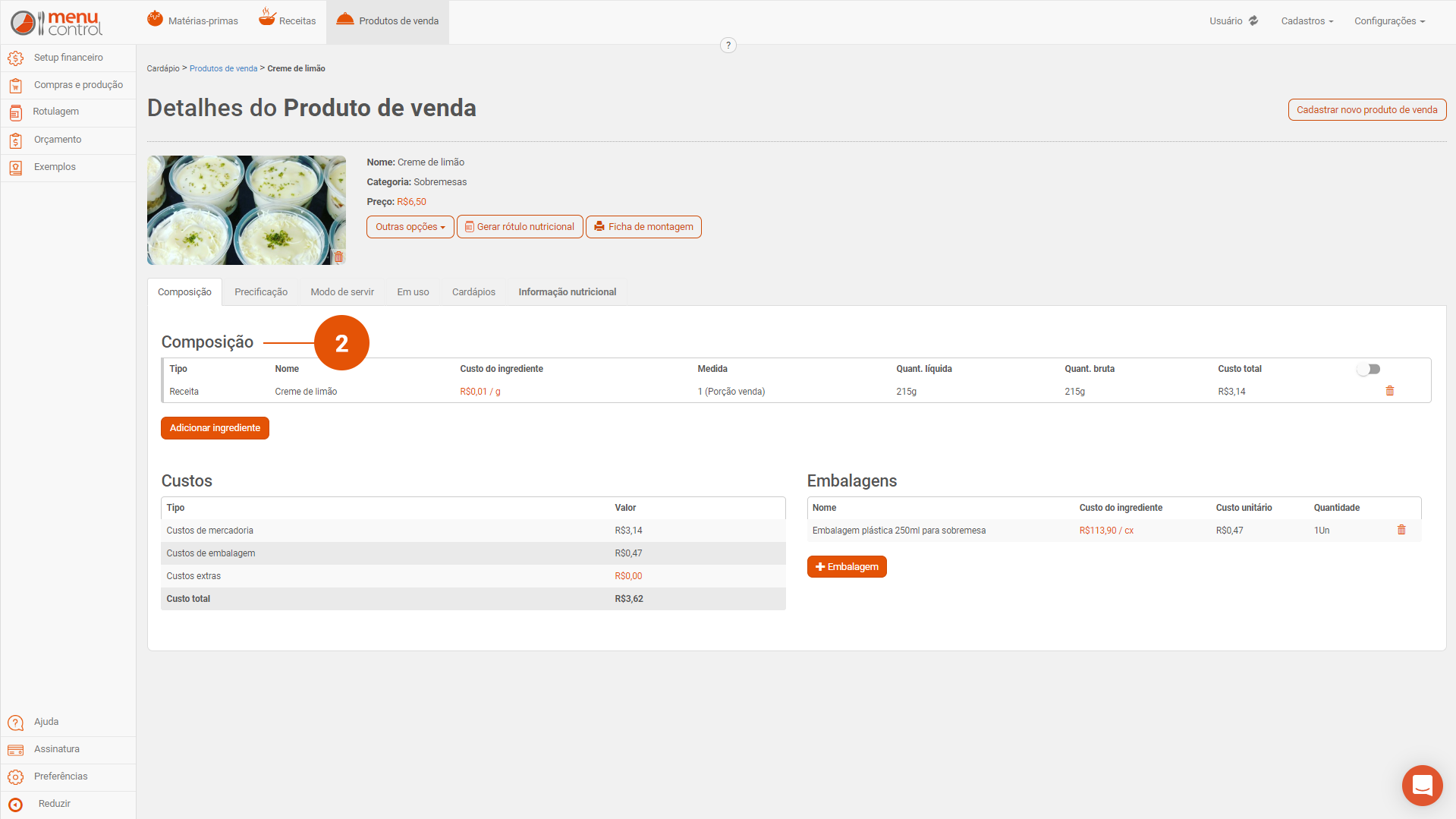The image size is (1456, 819).
Task: Click Embalagem plástica 250ml para sobremesa name
Action: coord(899,531)
